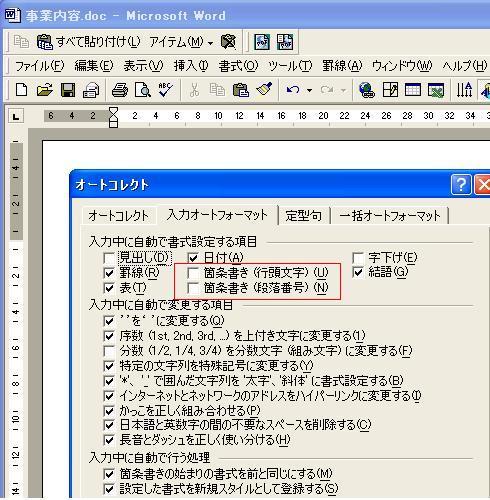
Task: Click the すべて貼り付け(L) button
Action: click(89, 42)
